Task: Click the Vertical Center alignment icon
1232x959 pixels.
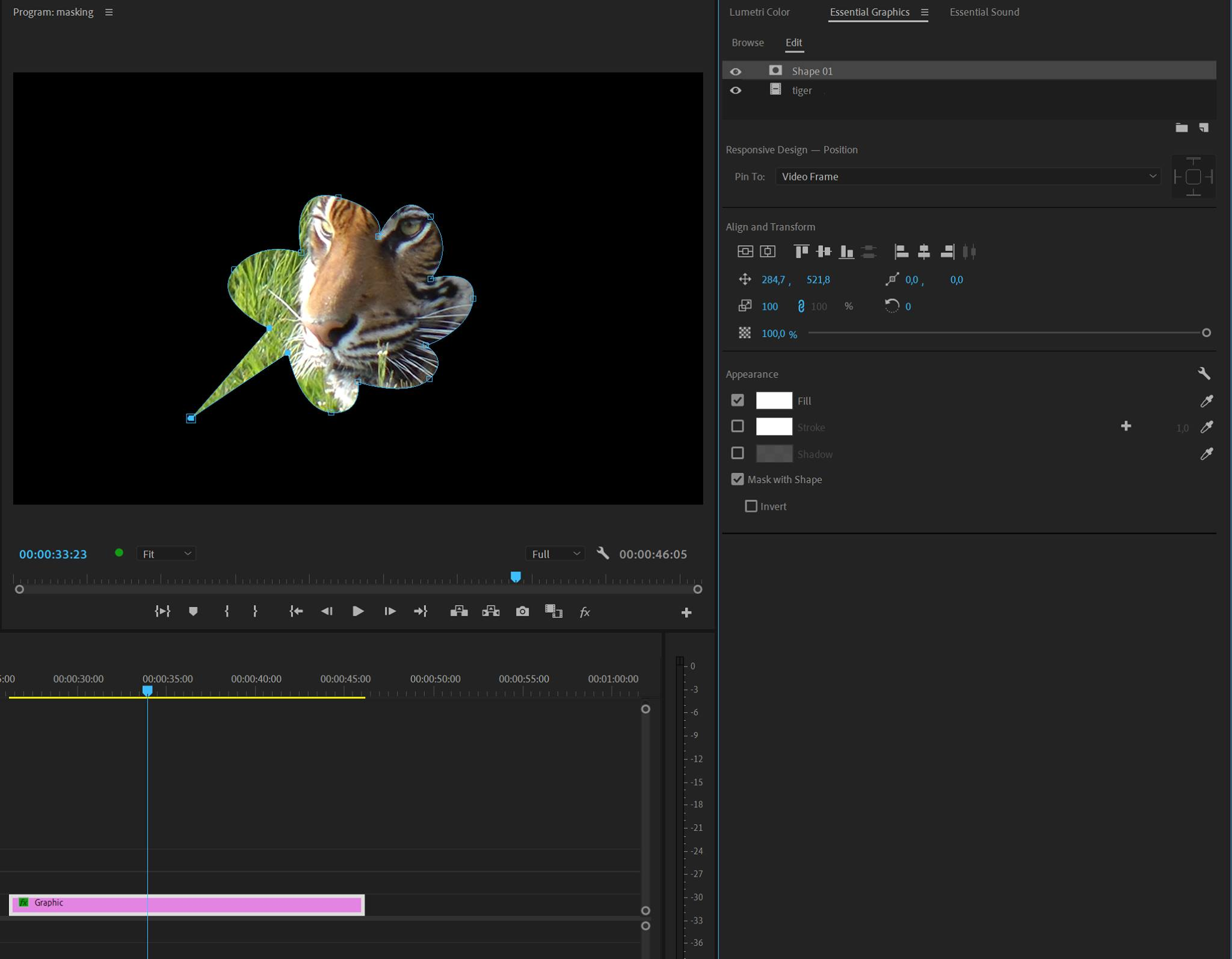Action: 824,251
